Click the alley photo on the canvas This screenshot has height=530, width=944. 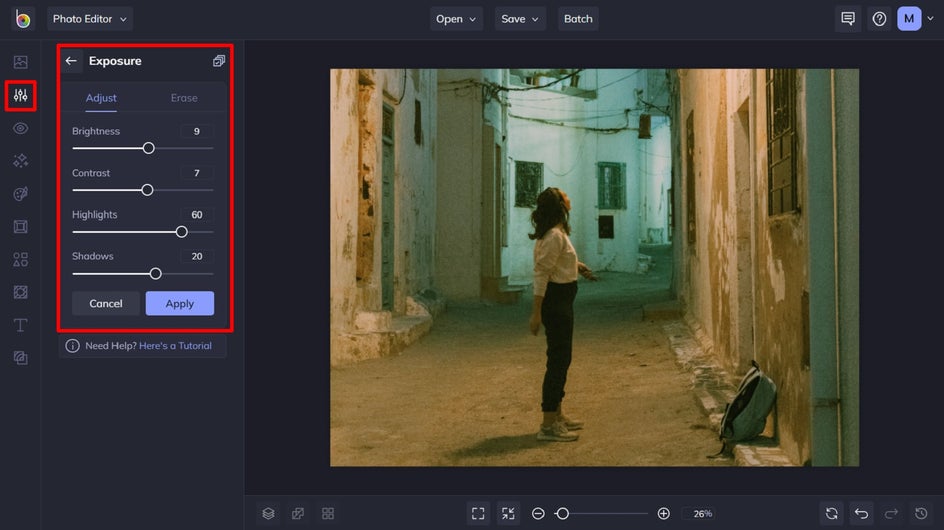(594, 267)
